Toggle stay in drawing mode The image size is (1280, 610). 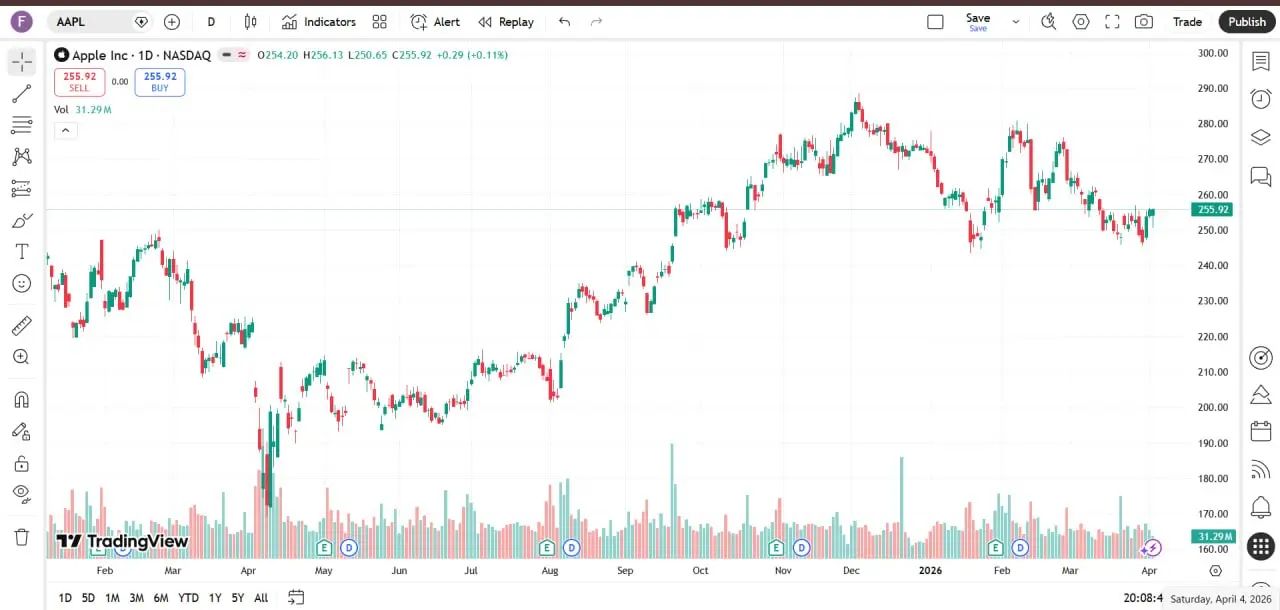click(22, 431)
